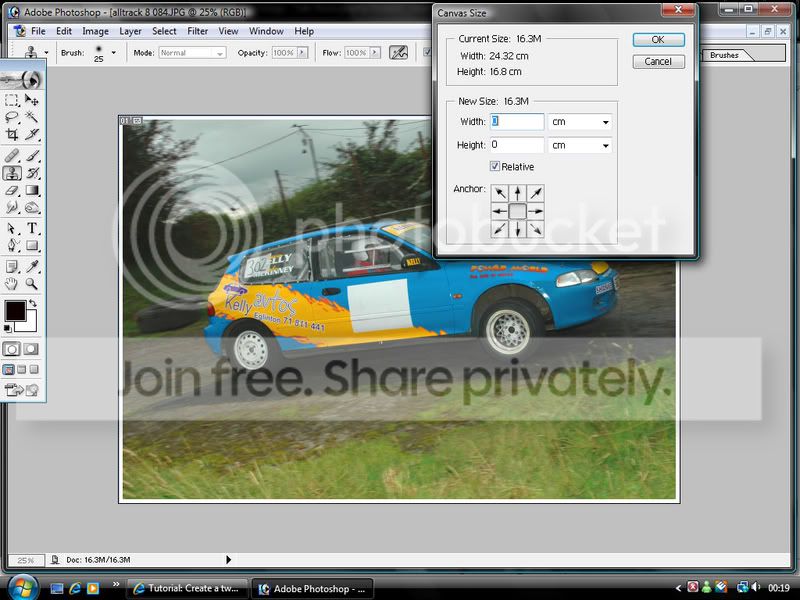800x600 pixels.
Task: Set anchor to the top-left arrow
Action: pyautogui.click(x=500, y=193)
